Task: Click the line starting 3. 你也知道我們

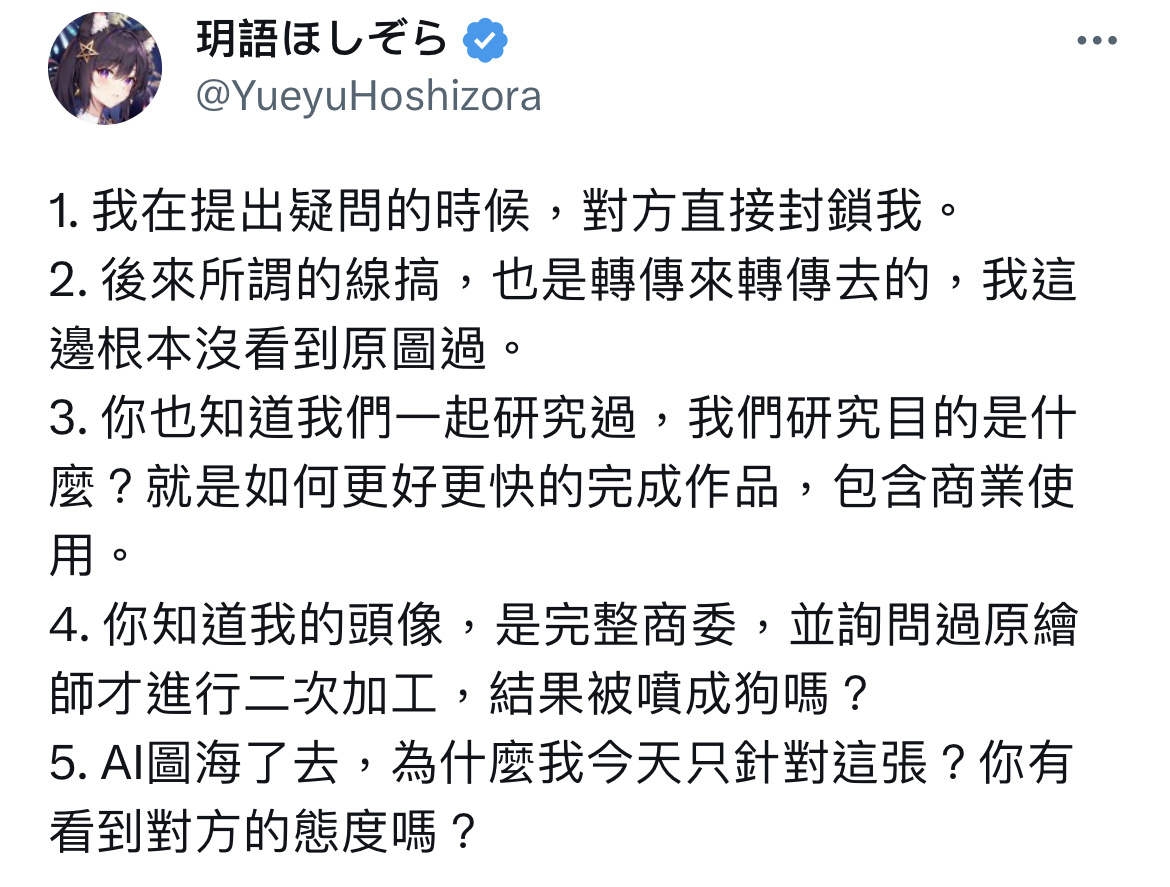Action: pos(563,418)
